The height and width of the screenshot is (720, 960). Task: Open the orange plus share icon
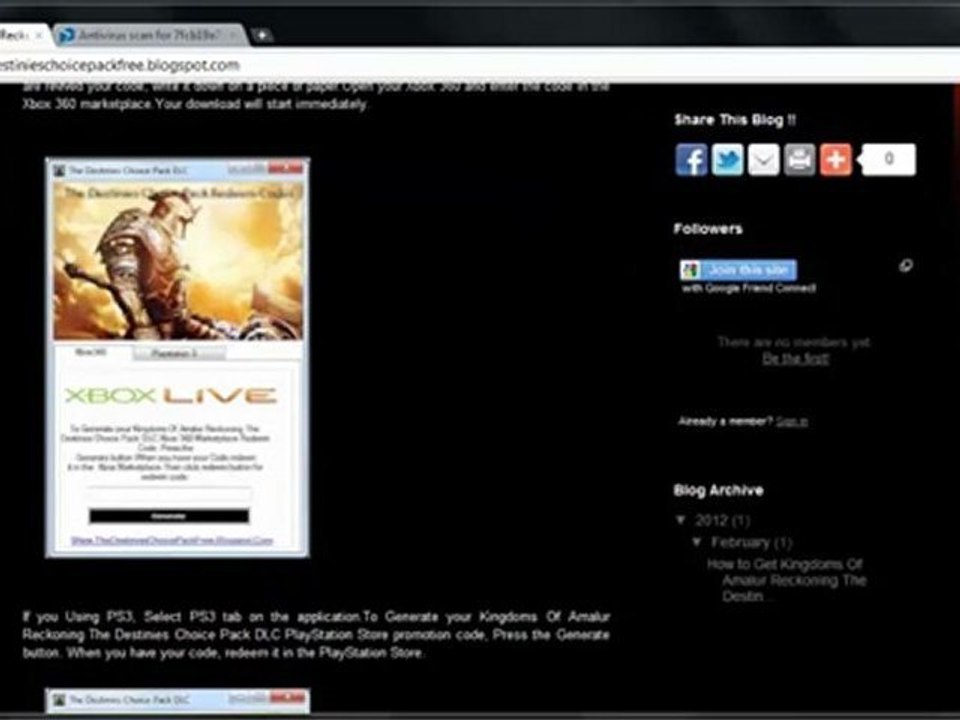click(836, 160)
